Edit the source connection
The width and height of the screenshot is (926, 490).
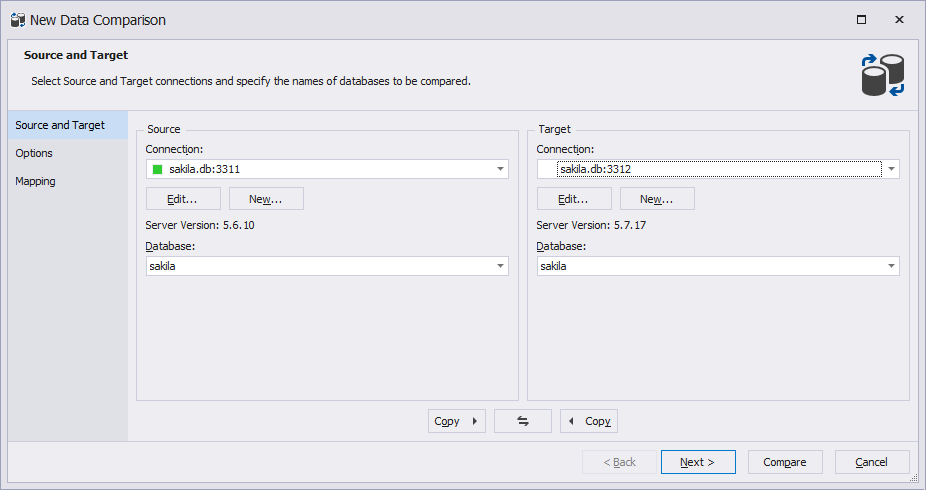coord(183,199)
